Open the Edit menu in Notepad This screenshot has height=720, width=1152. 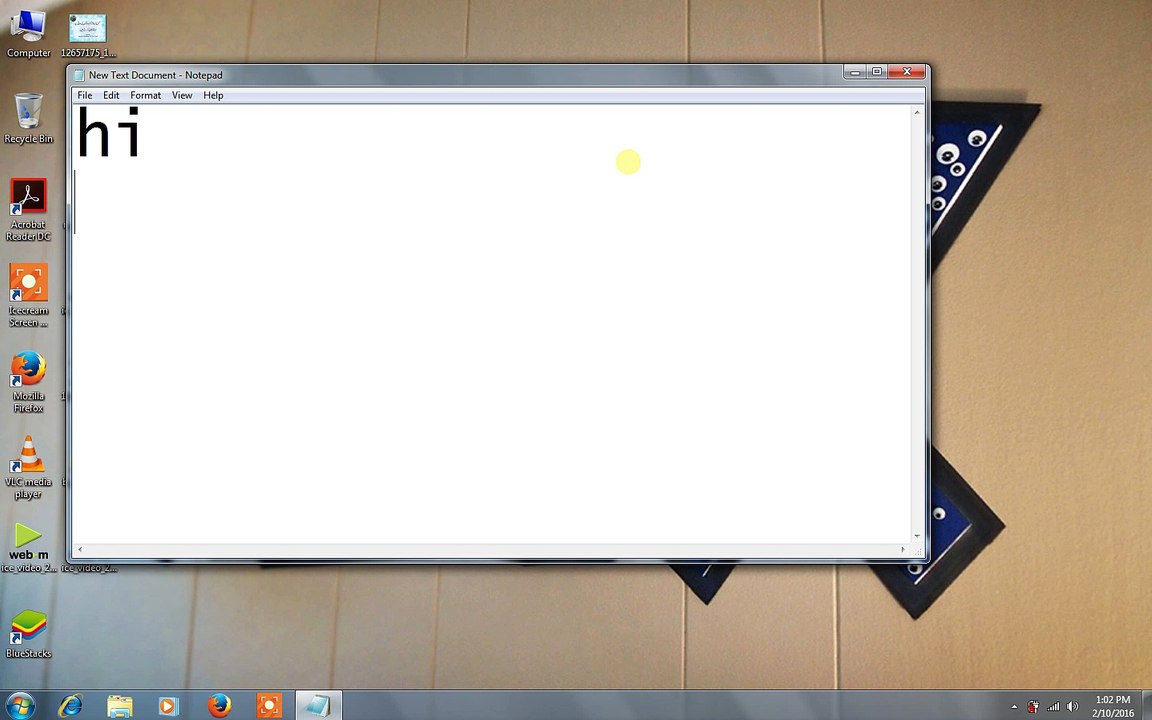click(111, 96)
